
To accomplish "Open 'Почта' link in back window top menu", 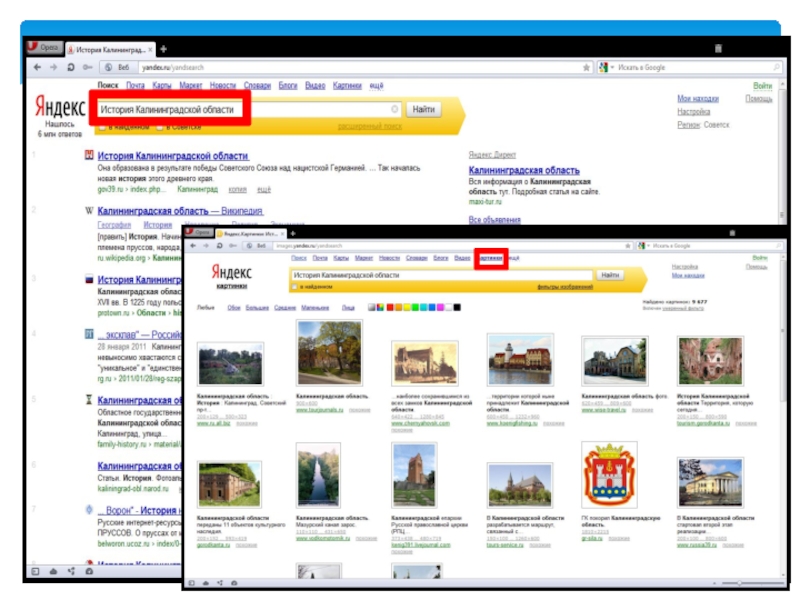I will tap(135, 86).
